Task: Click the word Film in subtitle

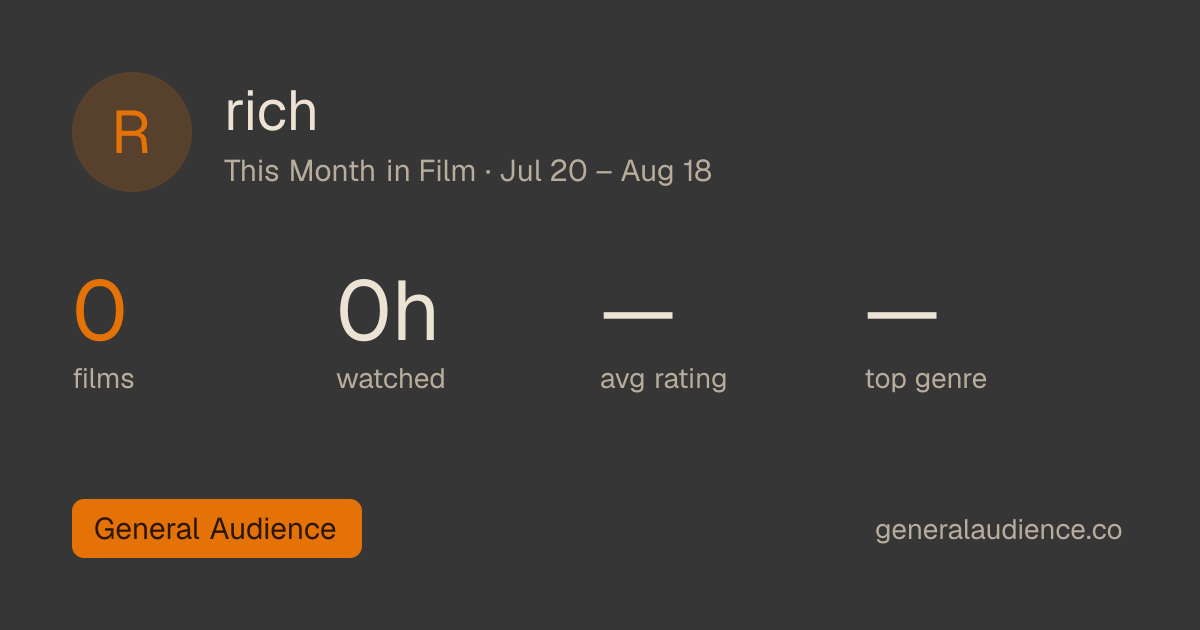Action: (x=447, y=171)
